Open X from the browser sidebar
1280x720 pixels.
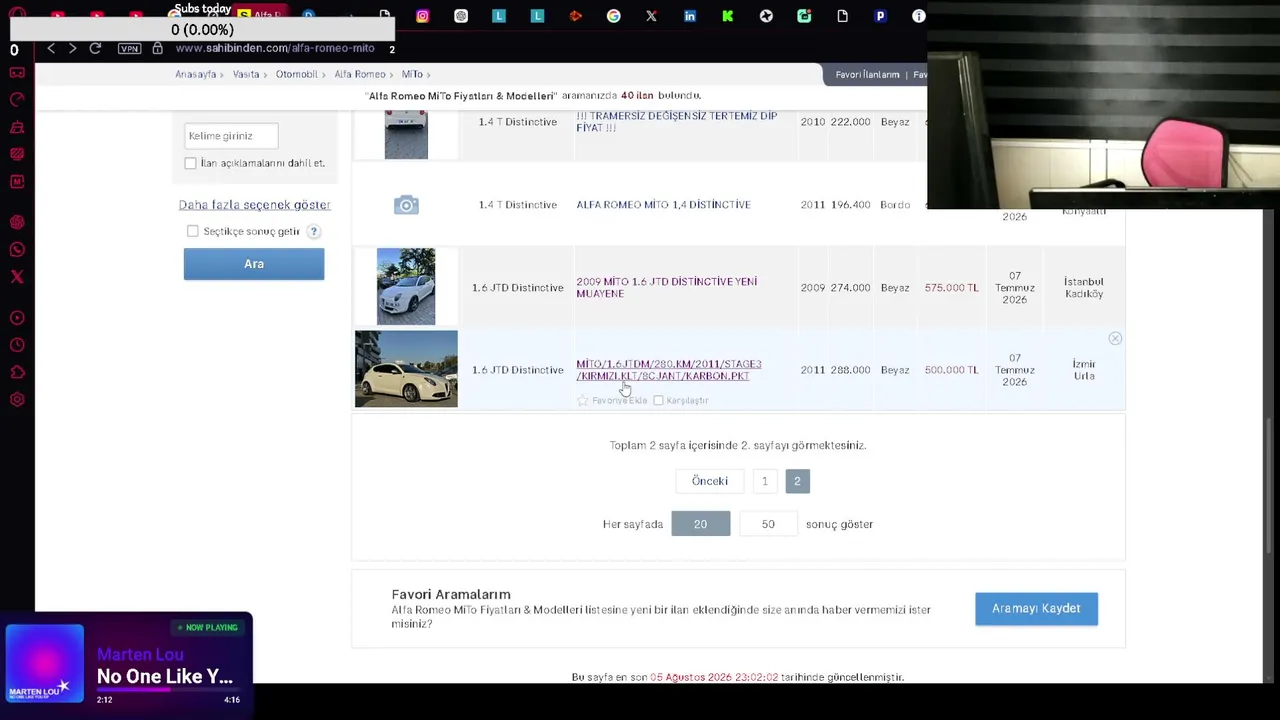point(17,277)
